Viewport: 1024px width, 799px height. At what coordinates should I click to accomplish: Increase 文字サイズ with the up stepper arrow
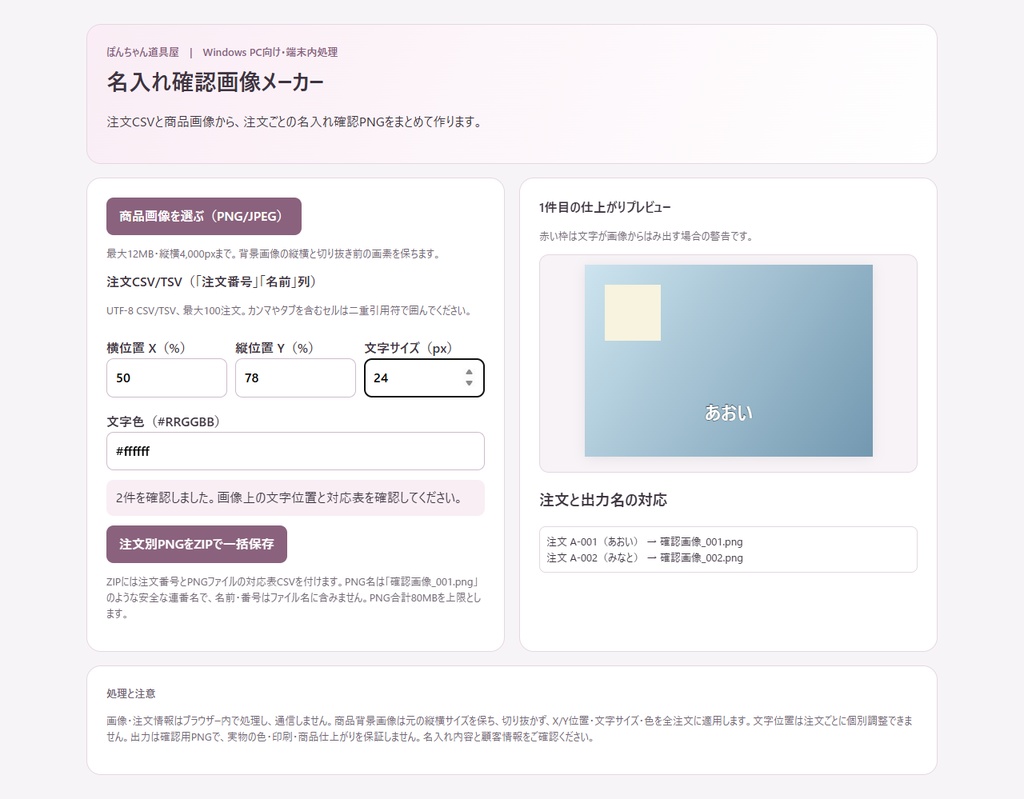pyautogui.click(x=469, y=372)
